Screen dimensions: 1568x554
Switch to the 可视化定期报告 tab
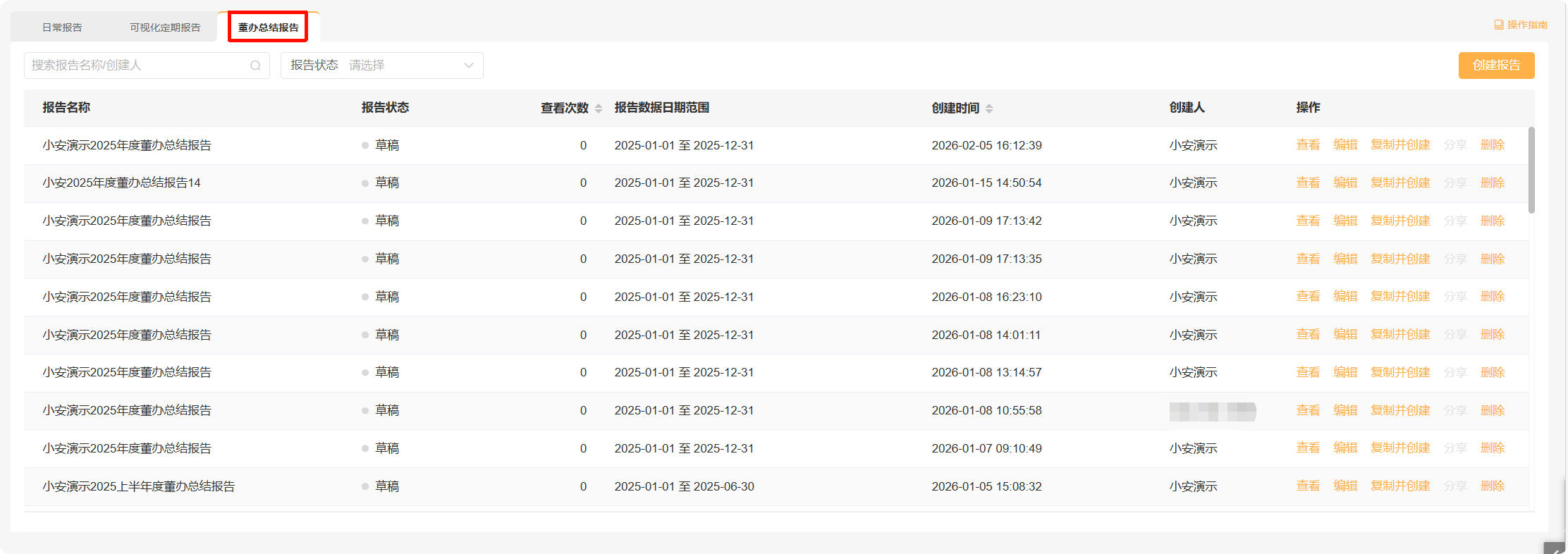tap(165, 27)
